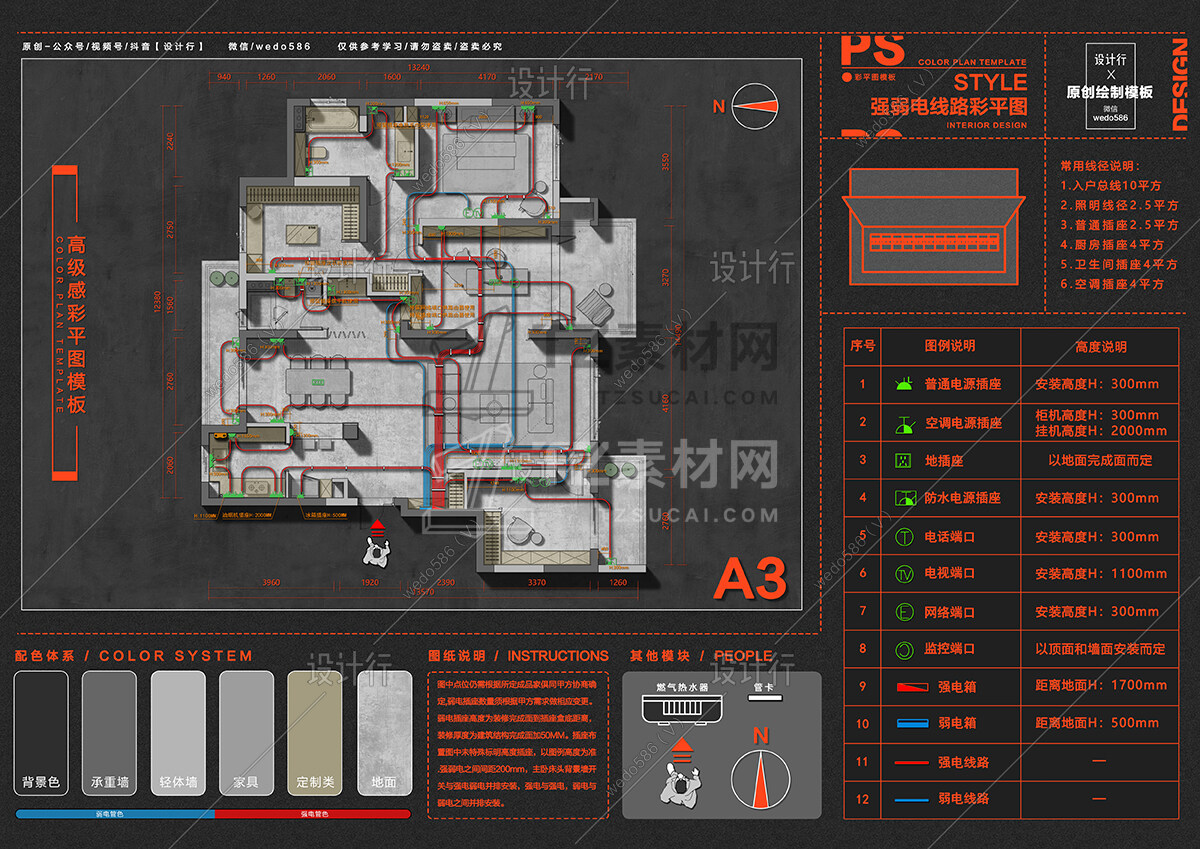Select the 窗卡 bar symbol
Screen dimensions: 1200x849
click(x=766, y=700)
